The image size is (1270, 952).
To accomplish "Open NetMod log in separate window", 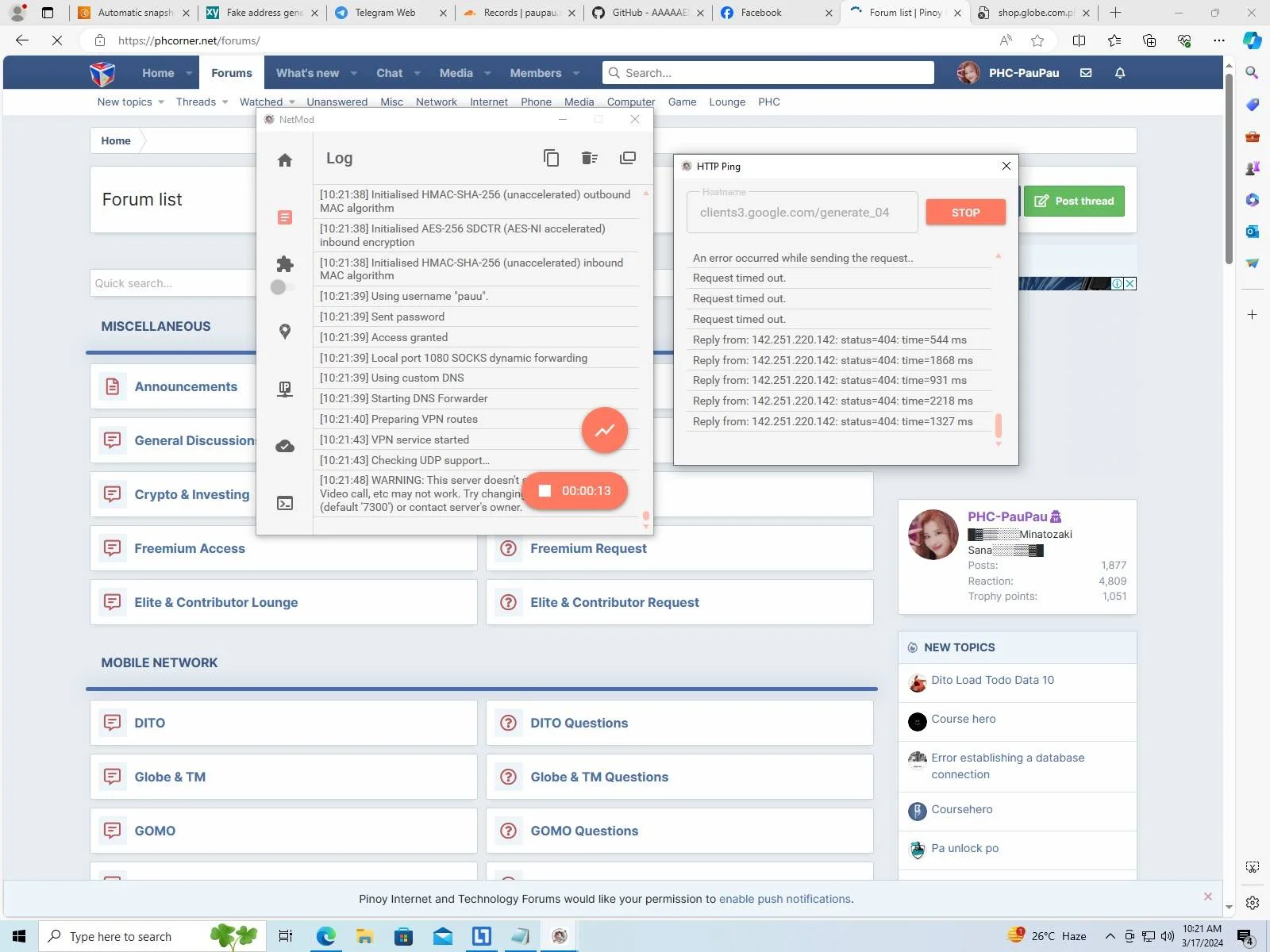I will coord(628,158).
